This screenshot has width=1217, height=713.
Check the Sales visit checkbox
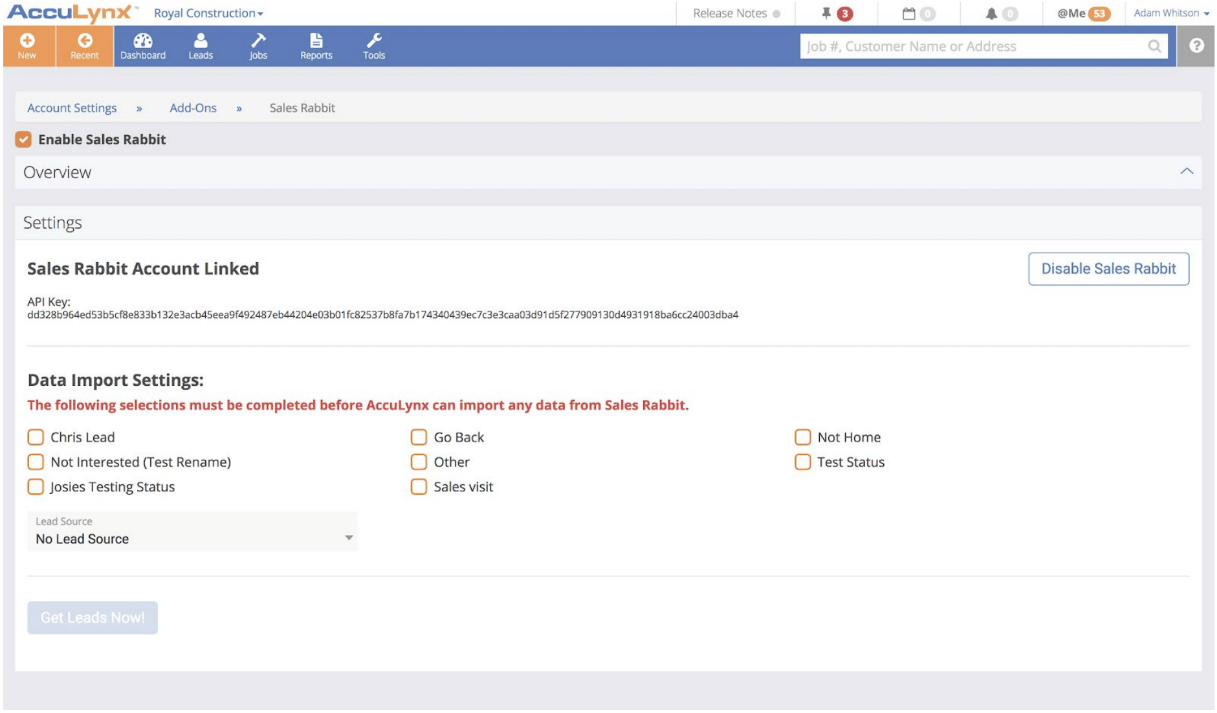point(419,487)
